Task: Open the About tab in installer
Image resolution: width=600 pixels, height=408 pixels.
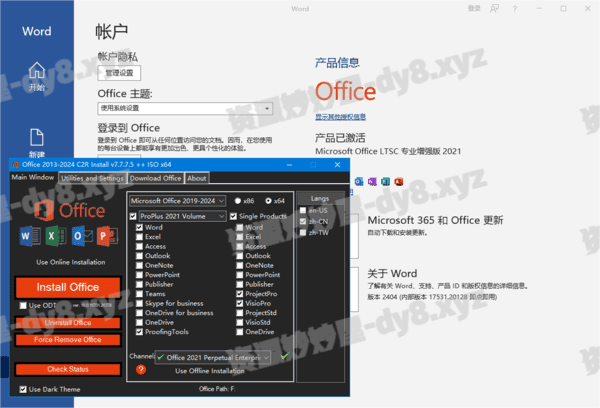Action: (x=197, y=178)
